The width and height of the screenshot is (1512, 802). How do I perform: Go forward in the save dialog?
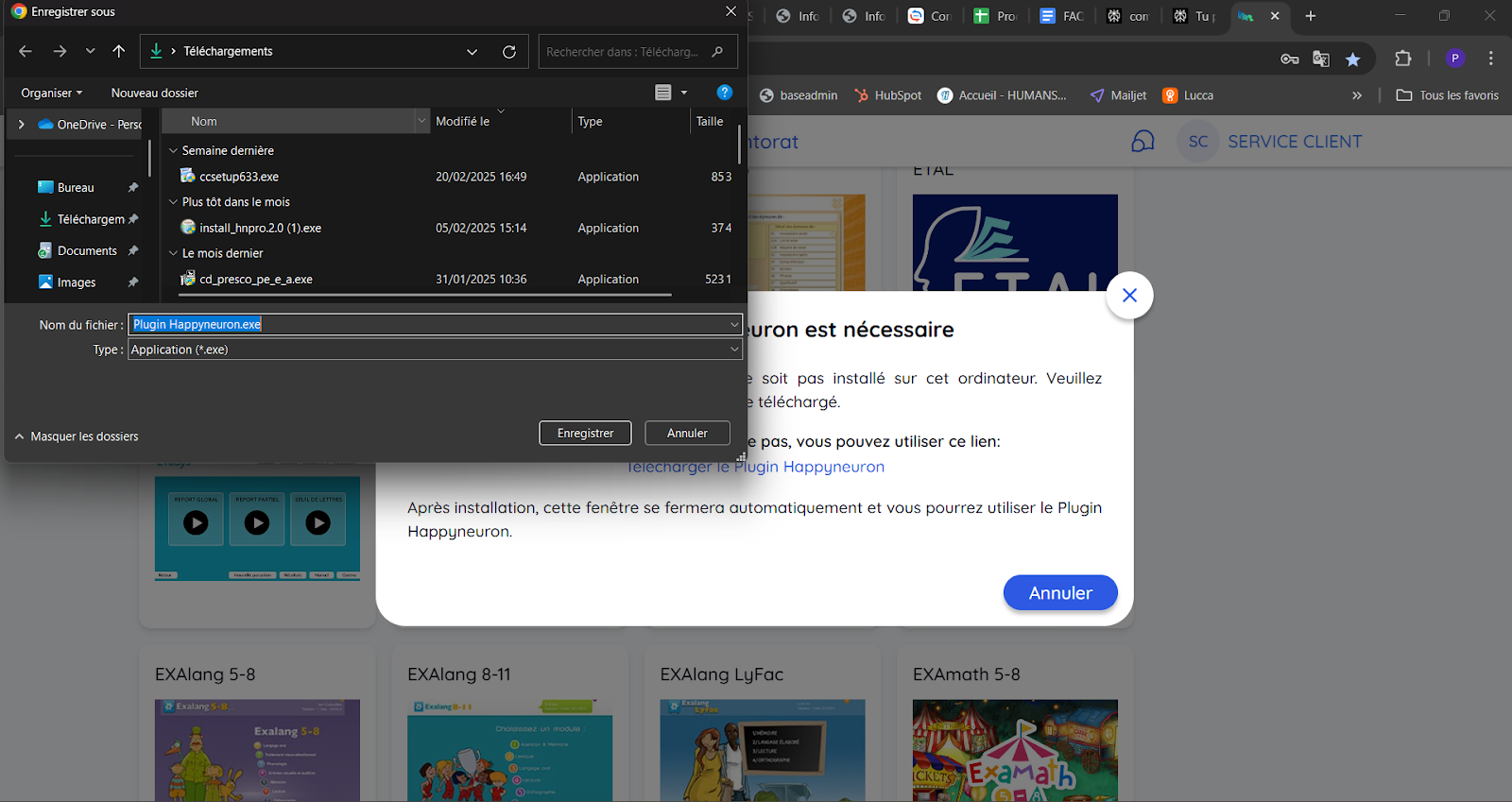point(60,51)
